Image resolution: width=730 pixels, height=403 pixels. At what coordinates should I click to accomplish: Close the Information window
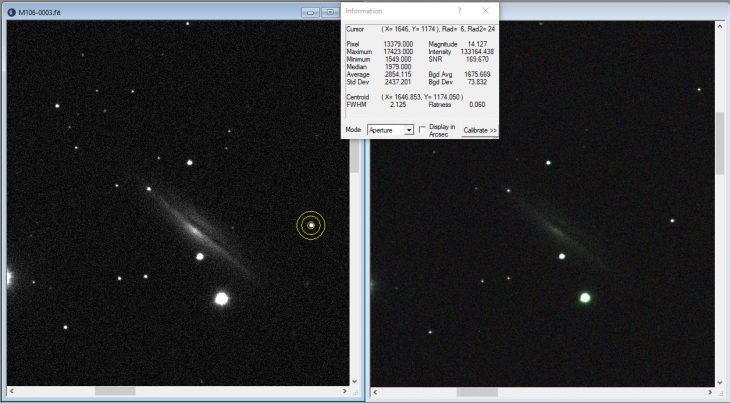[x=486, y=10]
